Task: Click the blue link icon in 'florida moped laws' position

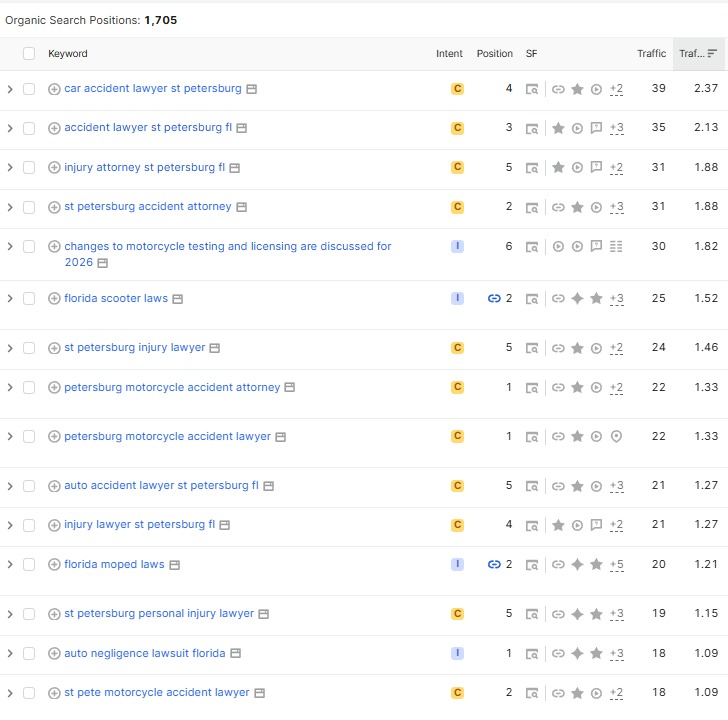Action: tap(494, 564)
